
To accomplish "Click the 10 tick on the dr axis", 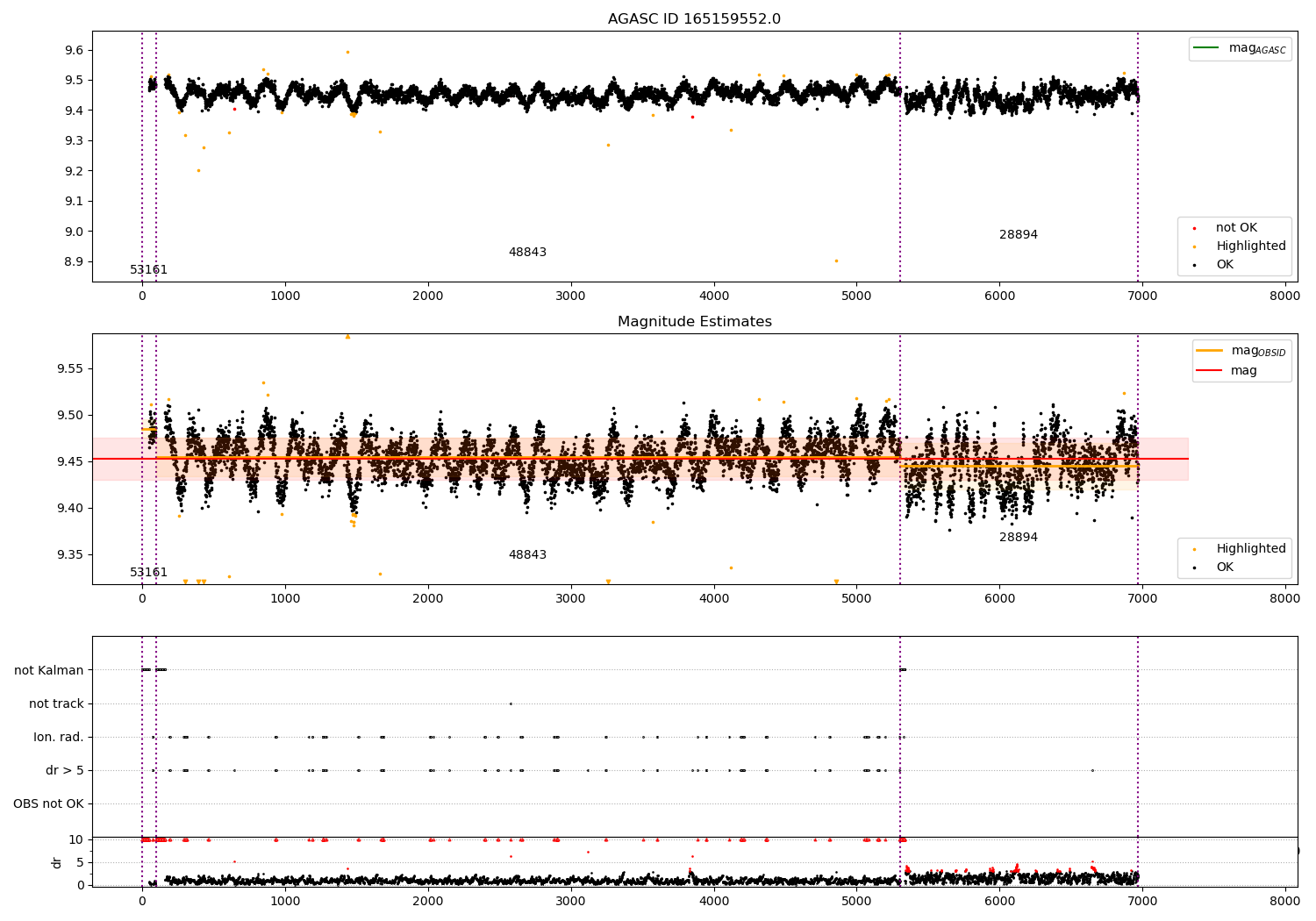I will tap(76, 839).
